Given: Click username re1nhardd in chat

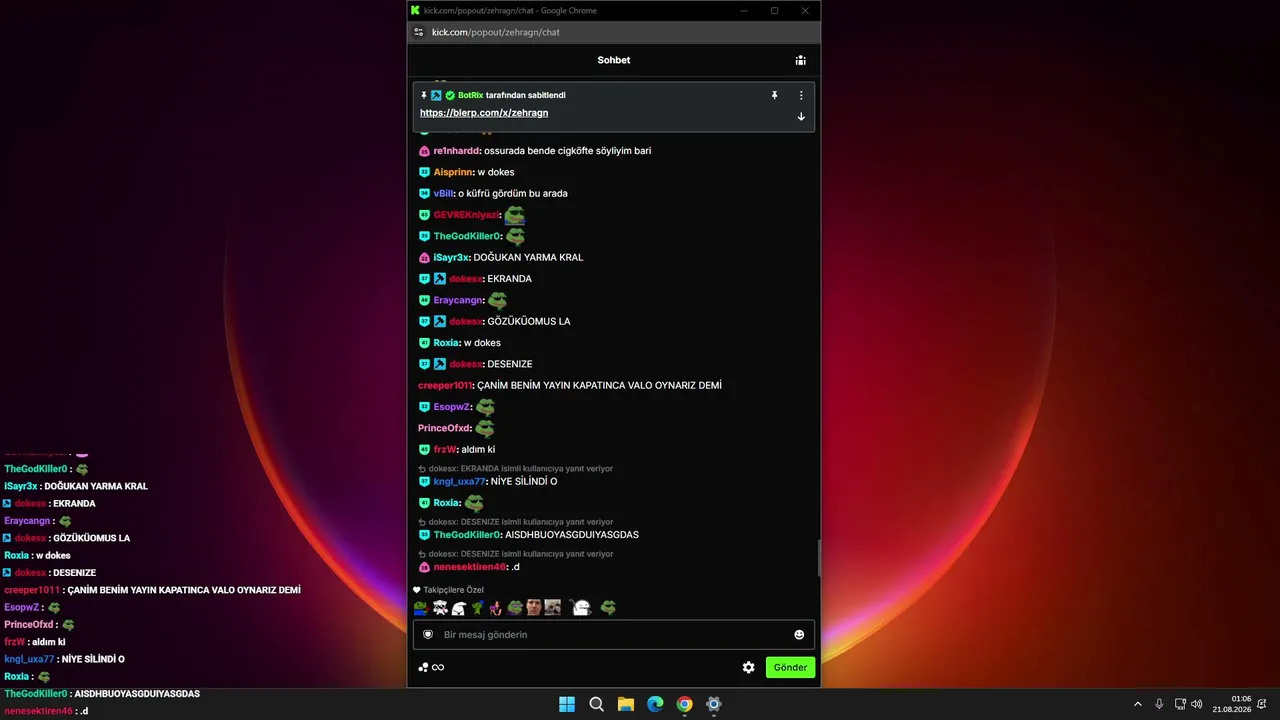Looking at the screenshot, I should click(x=456, y=151).
